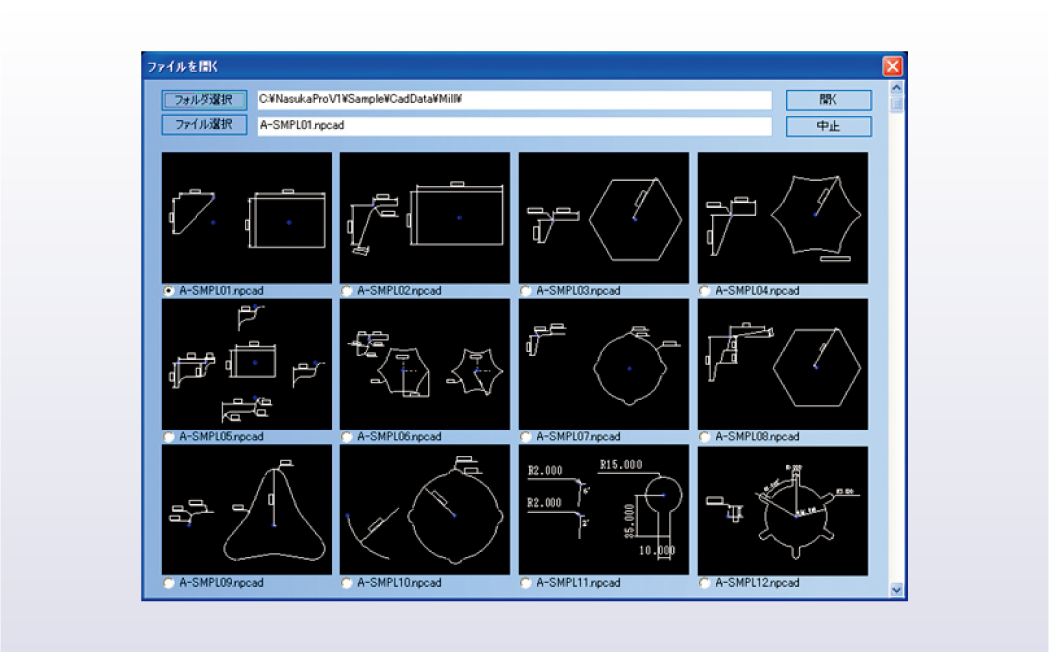Select the A-SMPL02.npcad radio button
This screenshot has height=652, width=1049.
click(346, 291)
